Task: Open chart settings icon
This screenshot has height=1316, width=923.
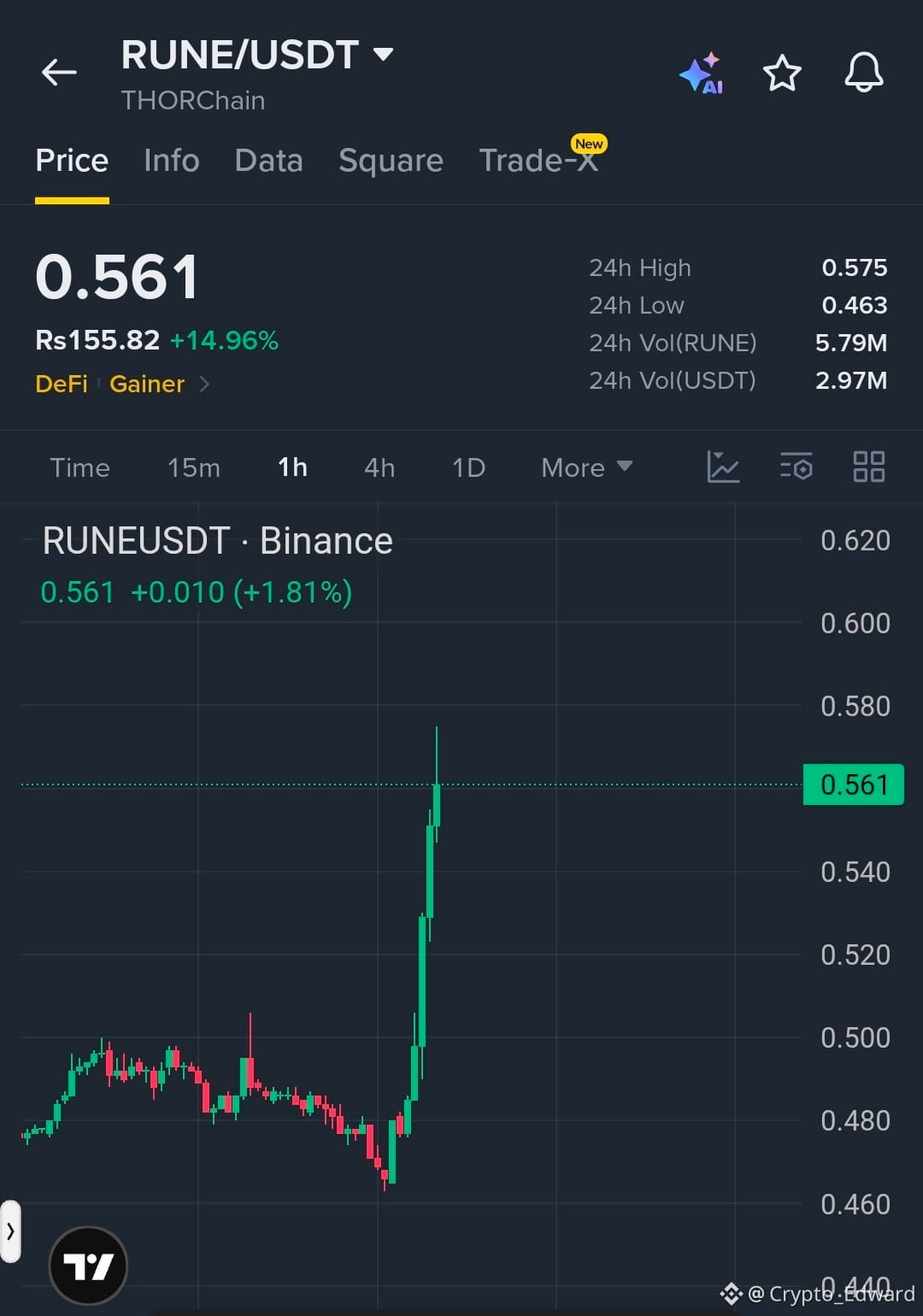Action: (x=797, y=467)
